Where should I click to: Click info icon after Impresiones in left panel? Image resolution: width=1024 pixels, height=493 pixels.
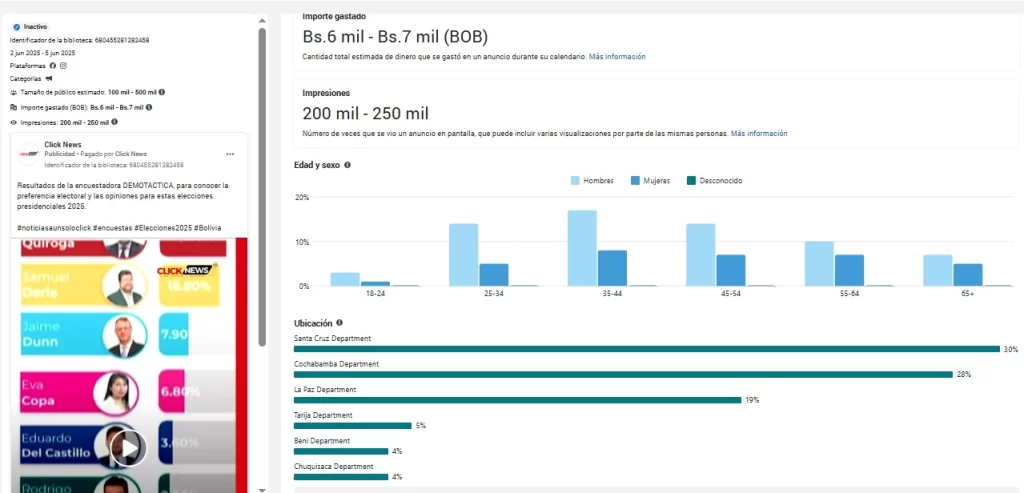tap(115, 122)
